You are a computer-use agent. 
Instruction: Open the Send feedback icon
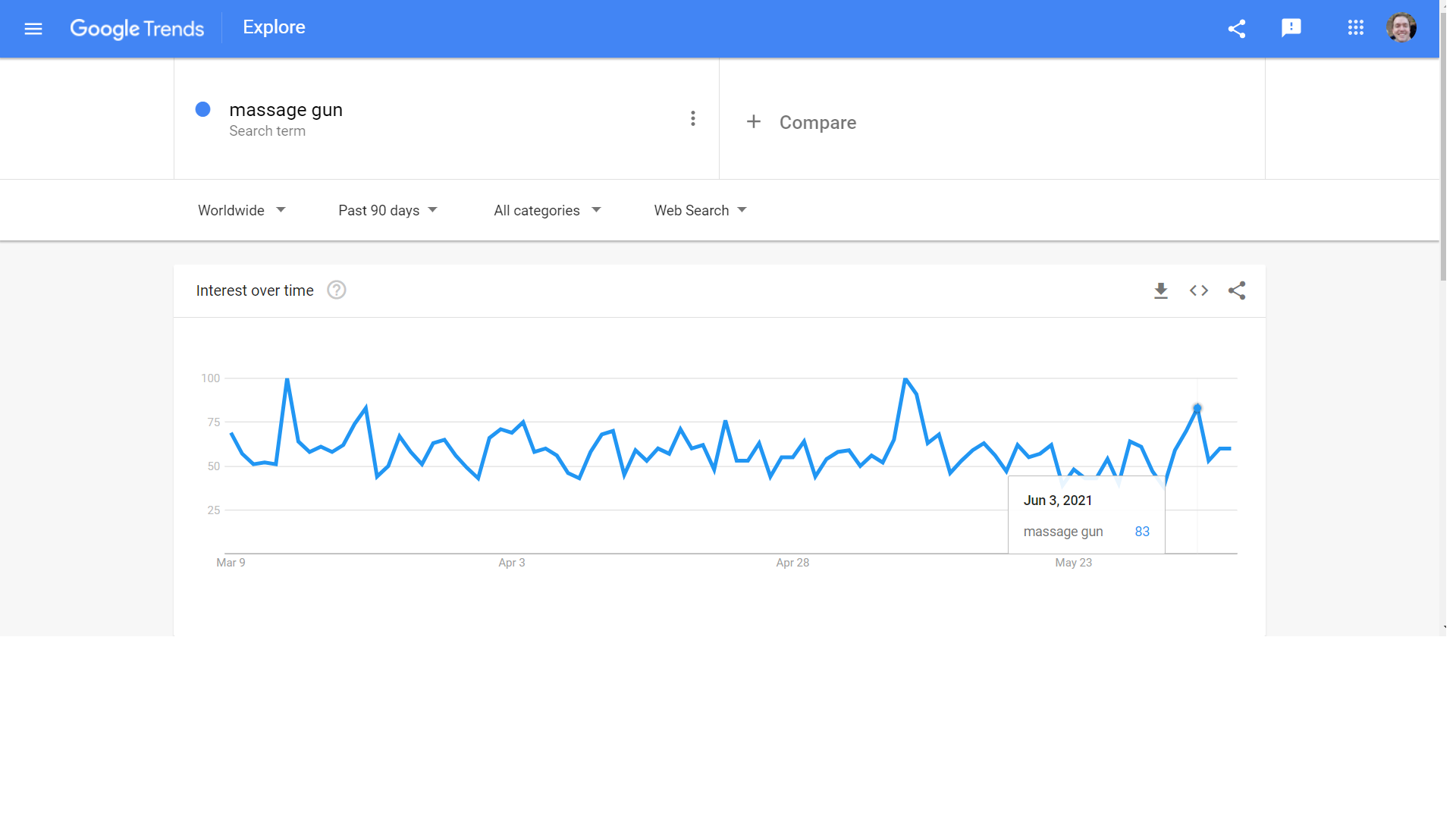click(1291, 29)
